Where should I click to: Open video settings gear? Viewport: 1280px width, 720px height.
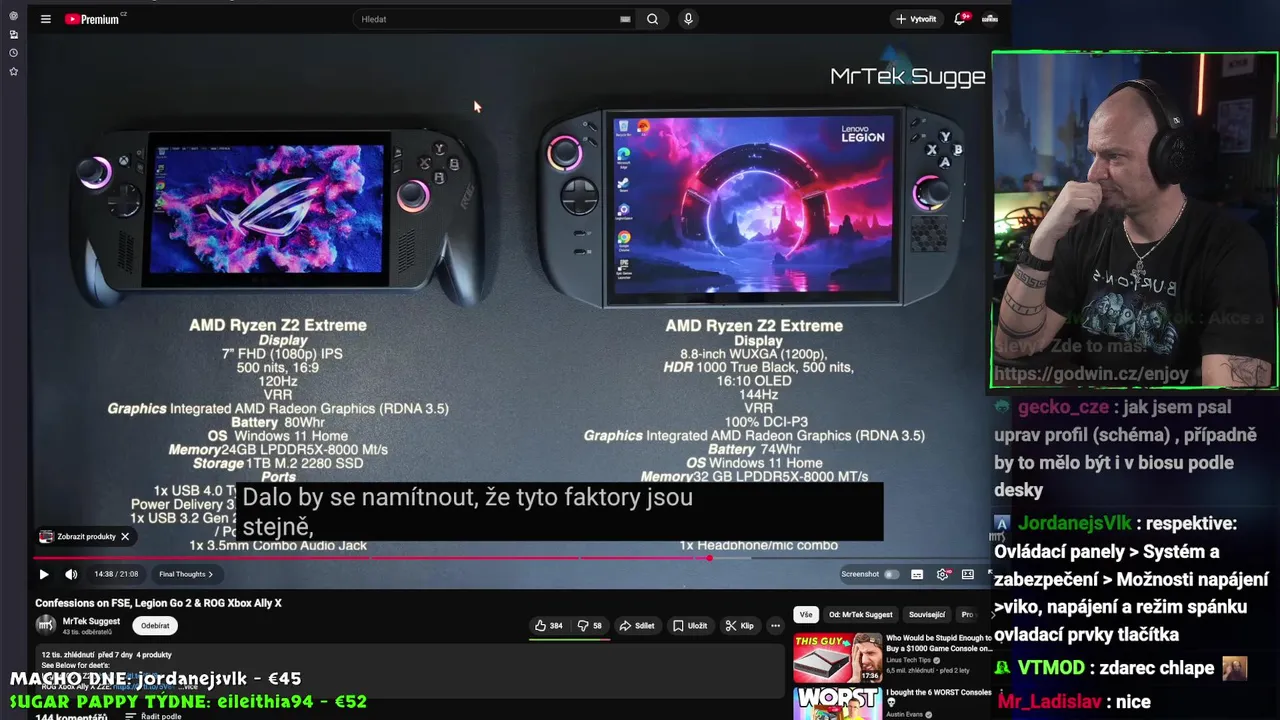coord(942,574)
